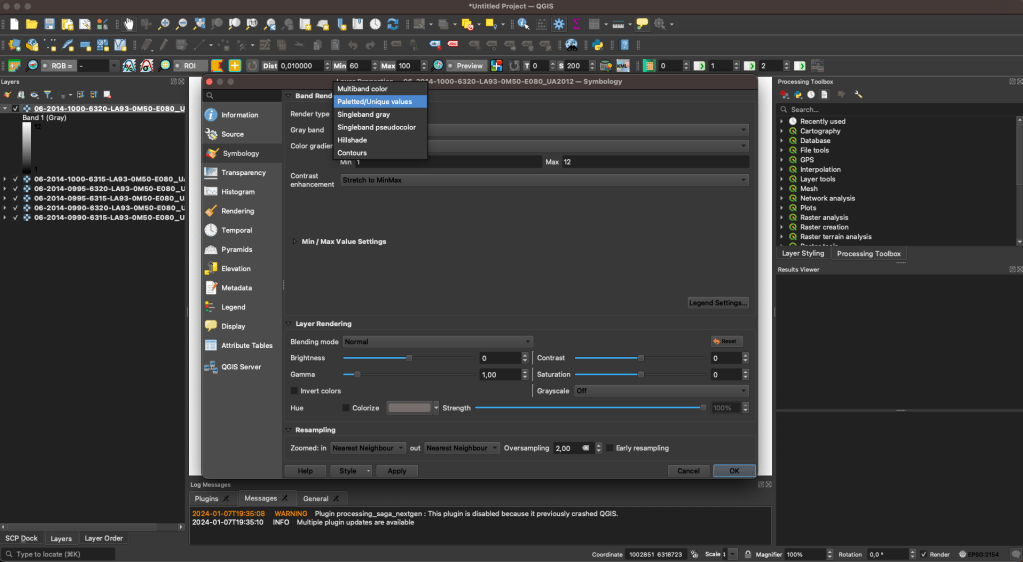The height and width of the screenshot is (562, 1023).
Task: Tick the Colorize checkbox
Action: point(346,408)
